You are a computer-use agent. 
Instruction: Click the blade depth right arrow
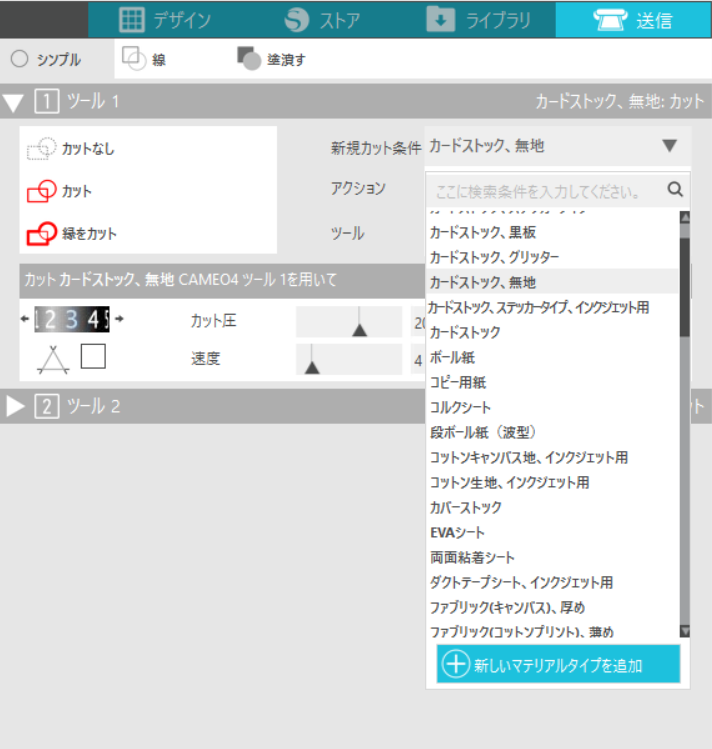pyautogui.click(x=119, y=319)
